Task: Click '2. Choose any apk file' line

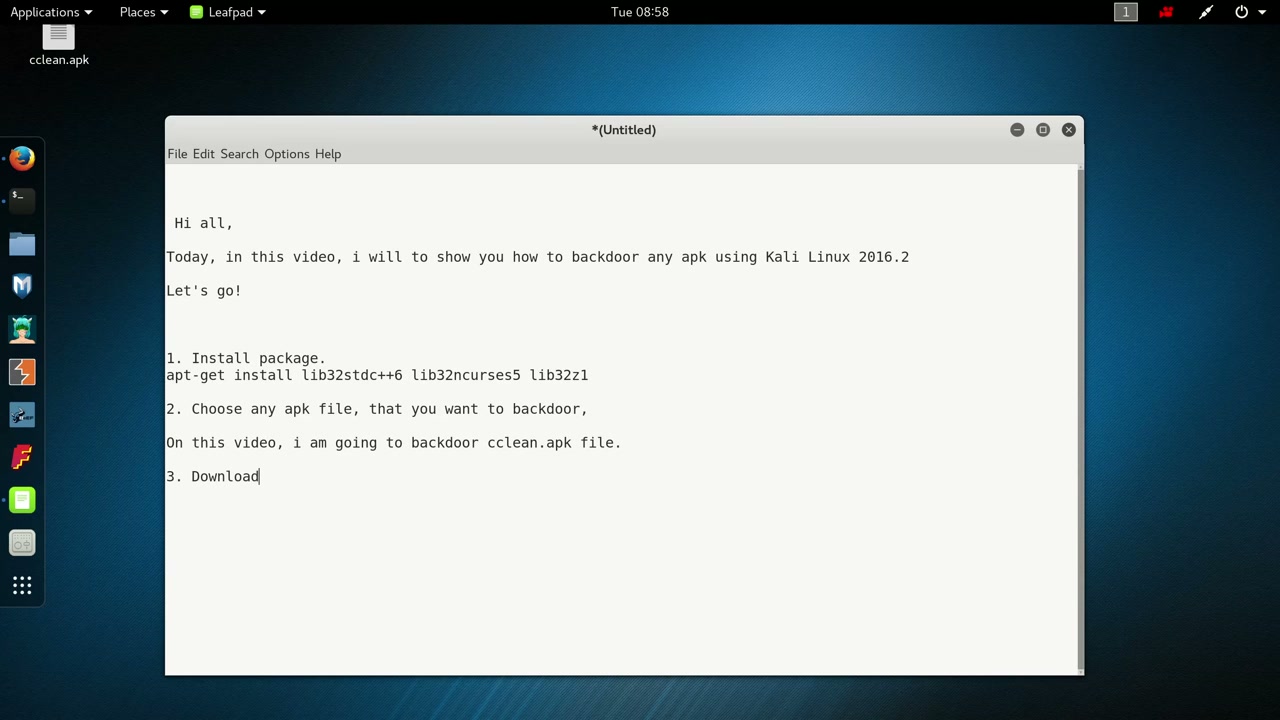Action: click(x=377, y=409)
